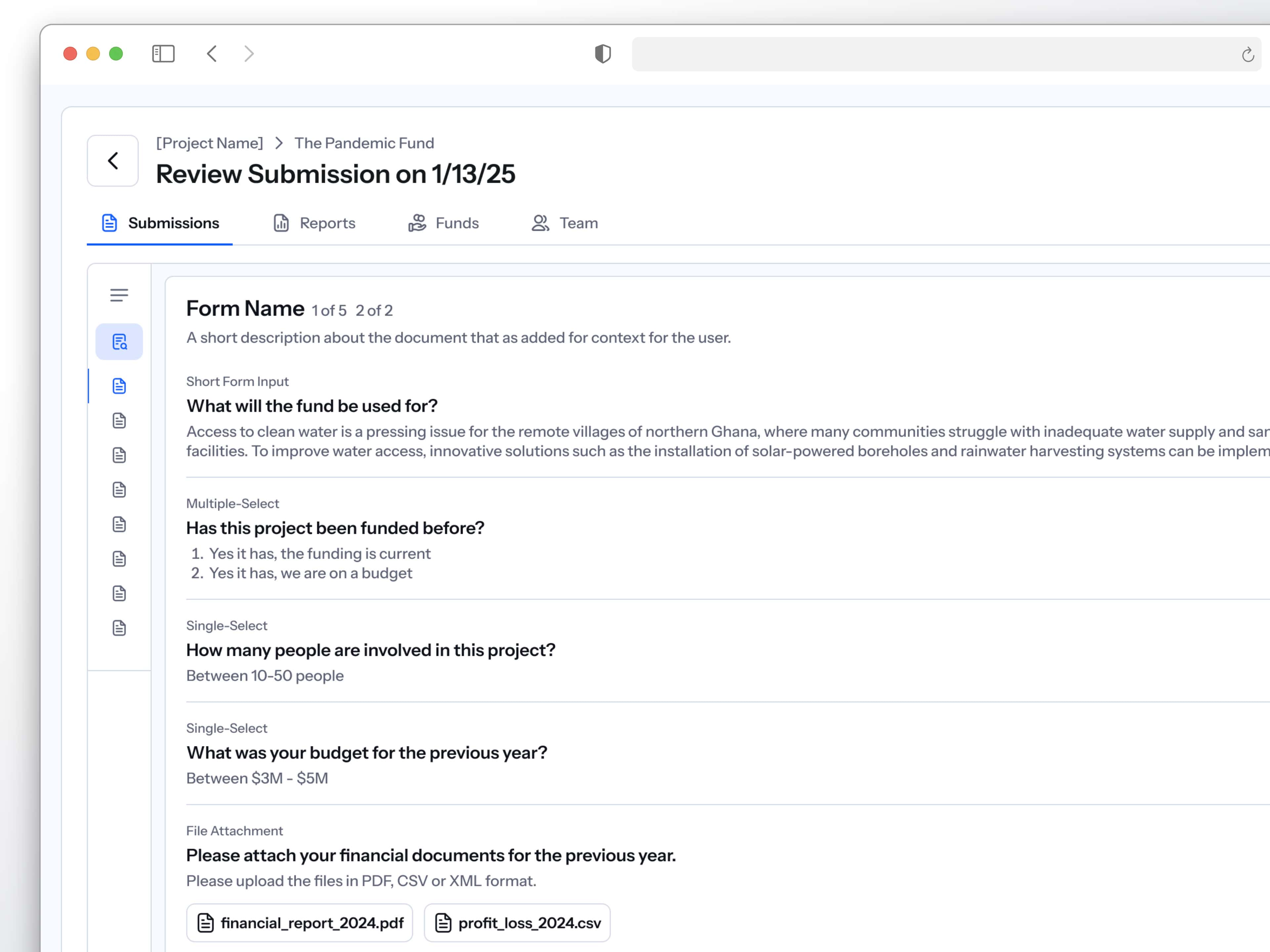
Task: Click the browser forward chevron
Action: pyautogui.click(x=249, y=54)
